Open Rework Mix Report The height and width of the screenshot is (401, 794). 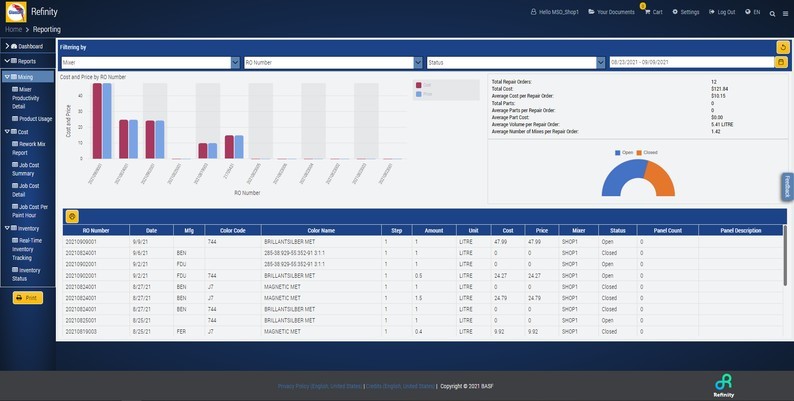pos(29,148)
